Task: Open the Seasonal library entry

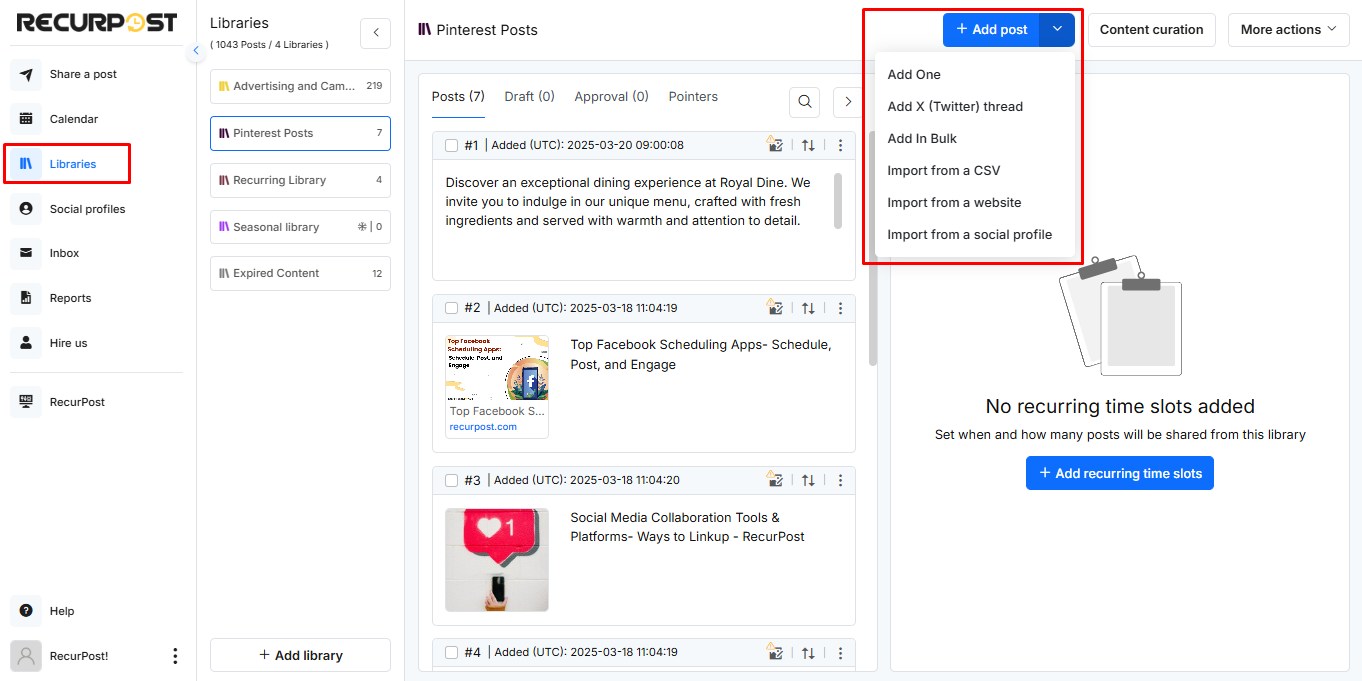Action: click(x=300, y=227)
